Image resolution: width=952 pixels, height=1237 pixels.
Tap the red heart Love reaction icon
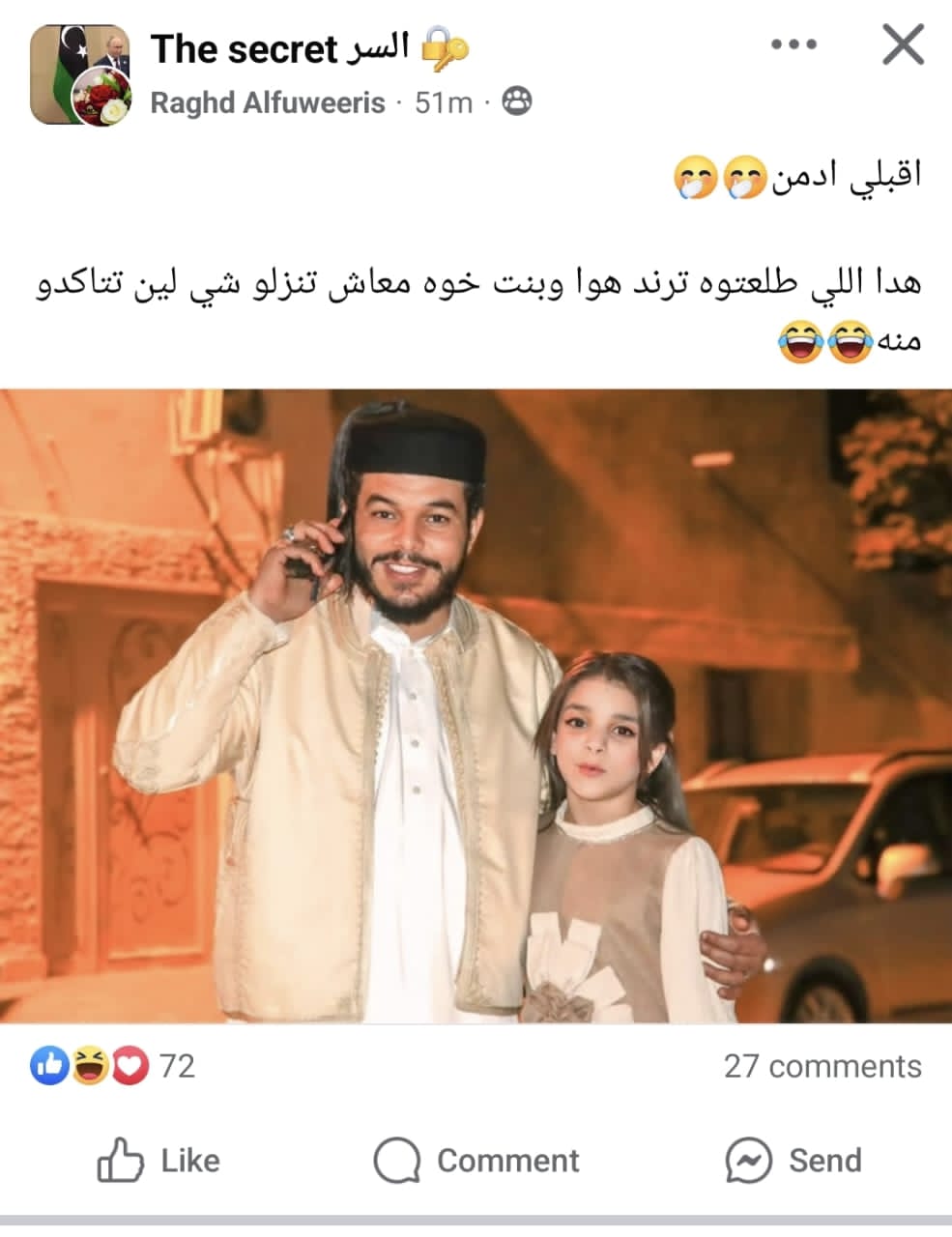[130, 1065]
